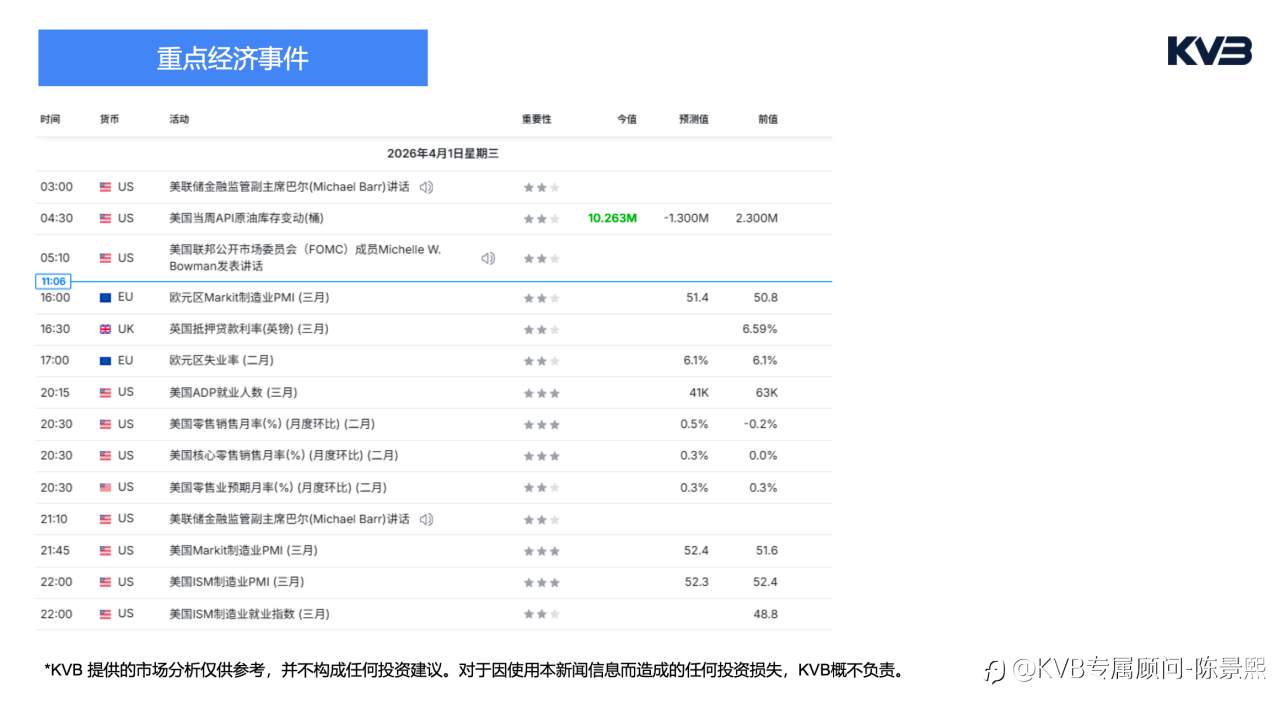Click star rating for 欧元区失业率 row
This screenshot has width=1280, height=708.
pos(541,361)
